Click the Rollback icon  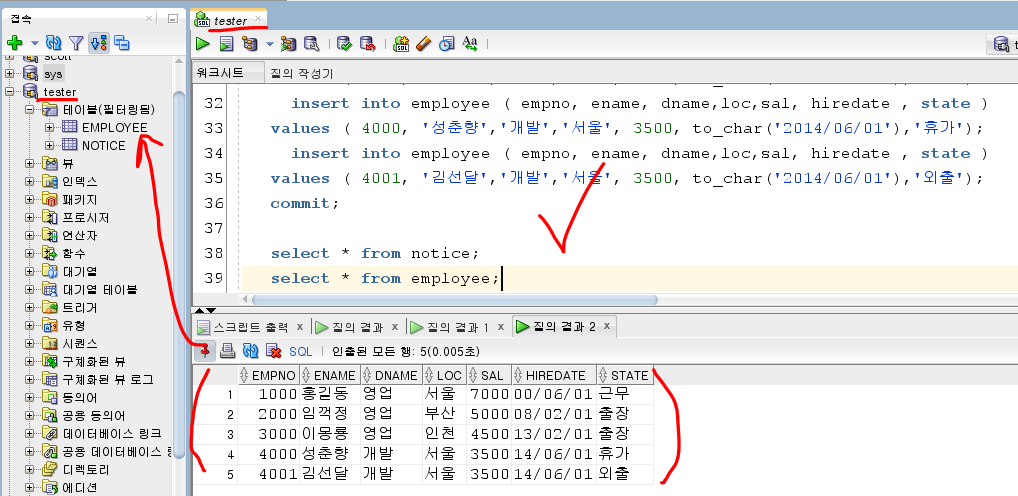(x=368, y=43)
